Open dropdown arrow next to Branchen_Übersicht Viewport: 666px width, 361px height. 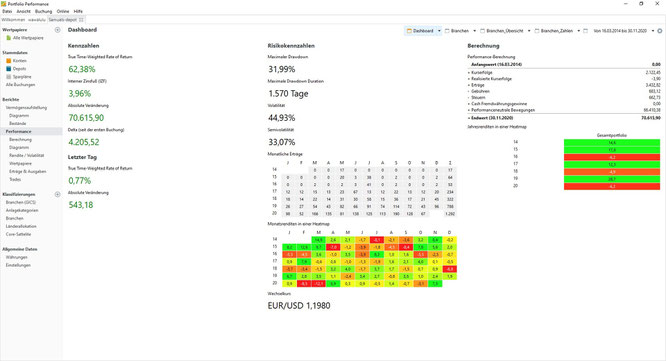pos(529,31)
